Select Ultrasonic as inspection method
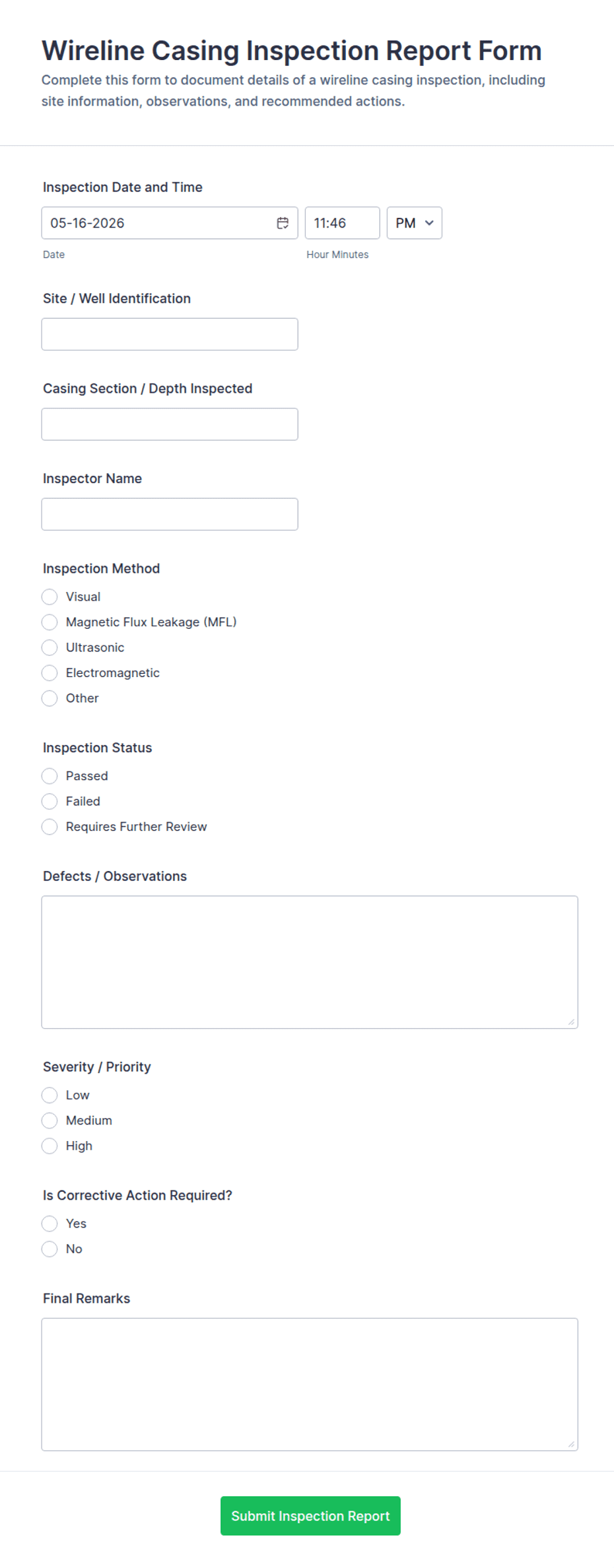The image size is (614, 1568). click(x=50, y=647)
